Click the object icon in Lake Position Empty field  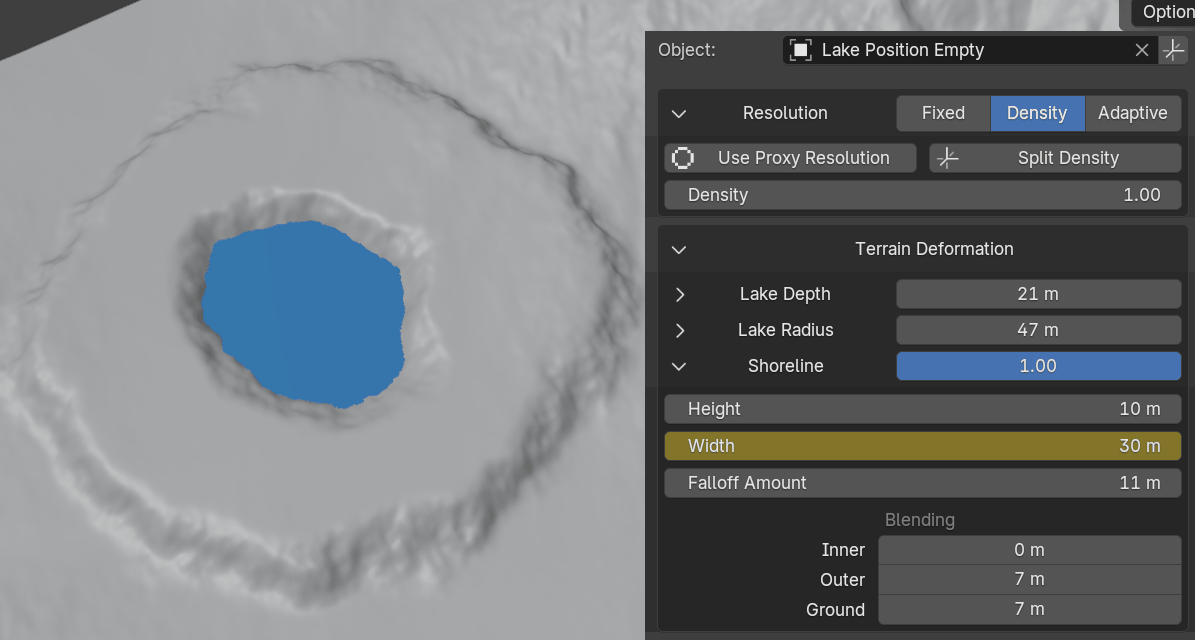pyautogui.click(x=800, y=50)
